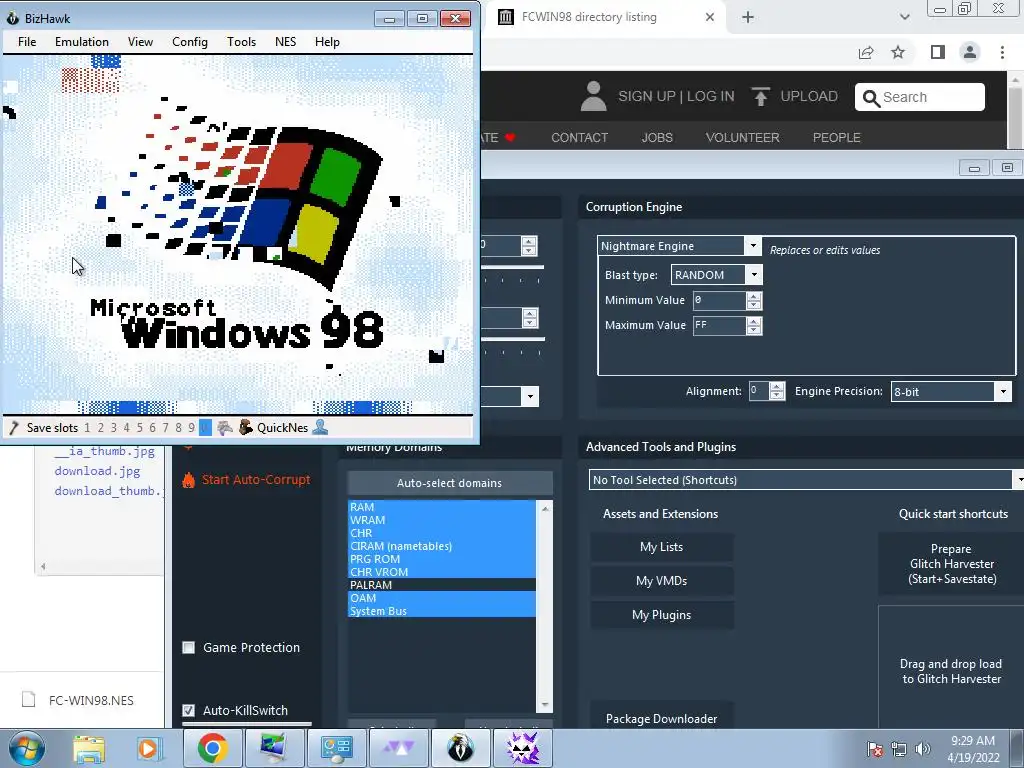Open Chrome profile avatar icon
1024x768 pixels.
[x=970, y=52]
